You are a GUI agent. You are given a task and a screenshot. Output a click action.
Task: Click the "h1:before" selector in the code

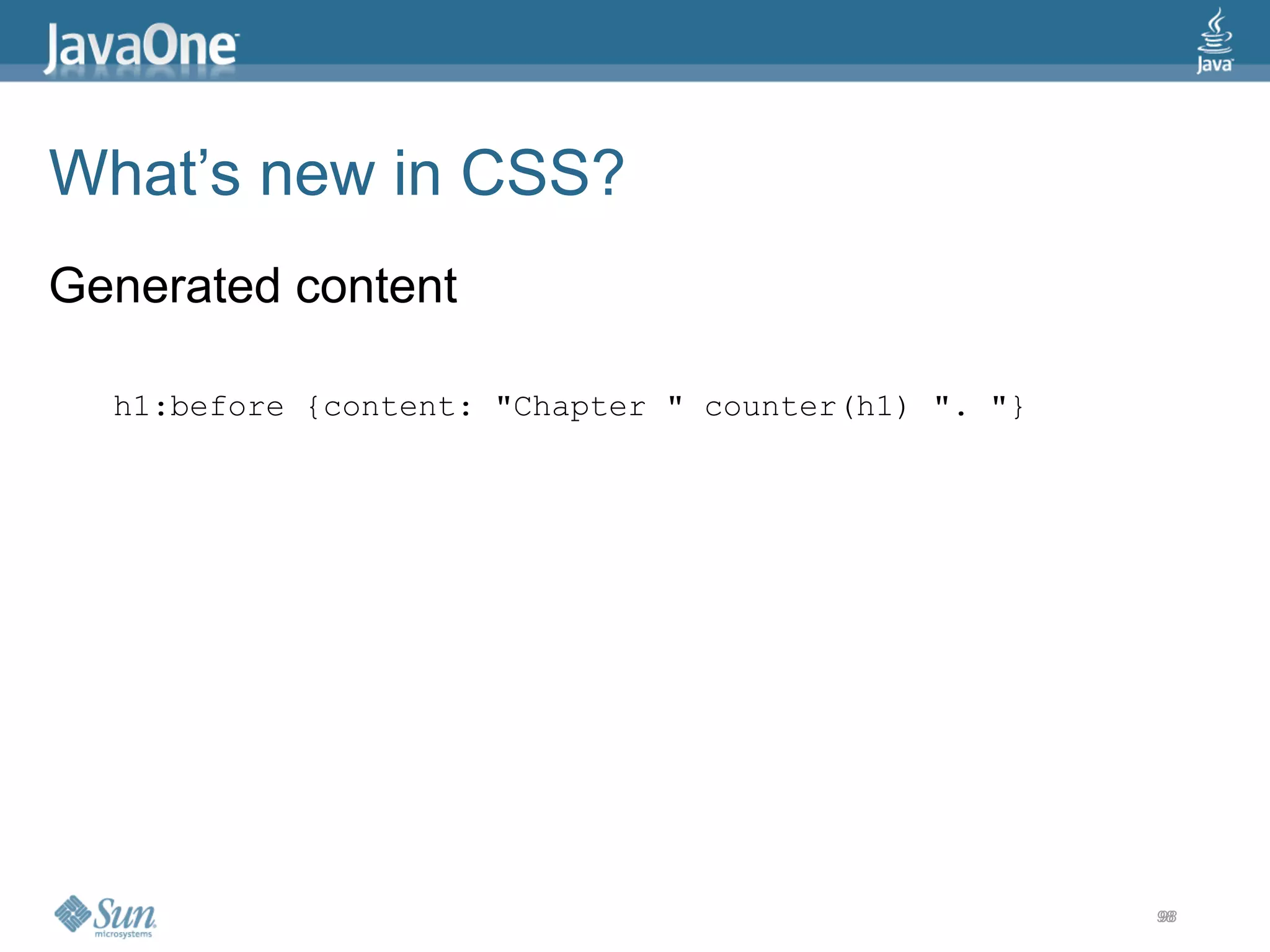[198, 407]
